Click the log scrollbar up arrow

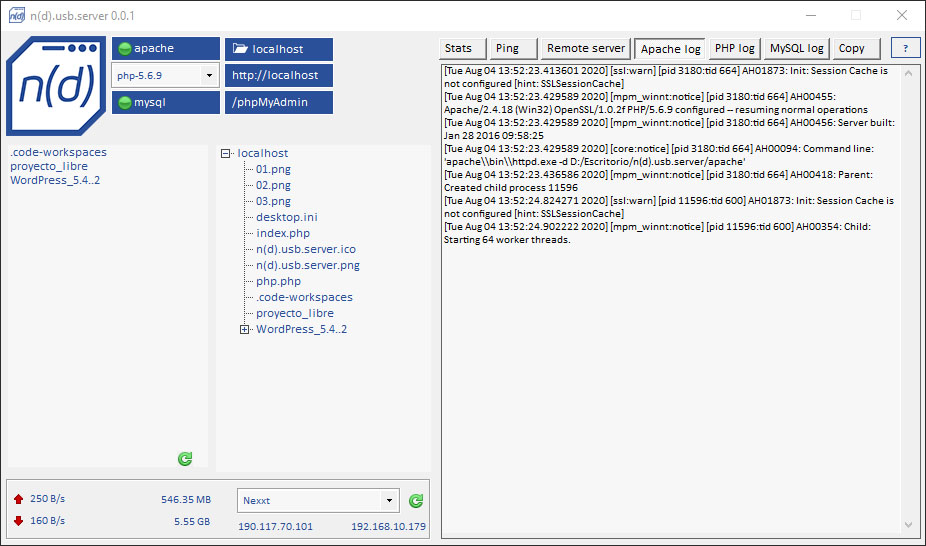(908, 74)
